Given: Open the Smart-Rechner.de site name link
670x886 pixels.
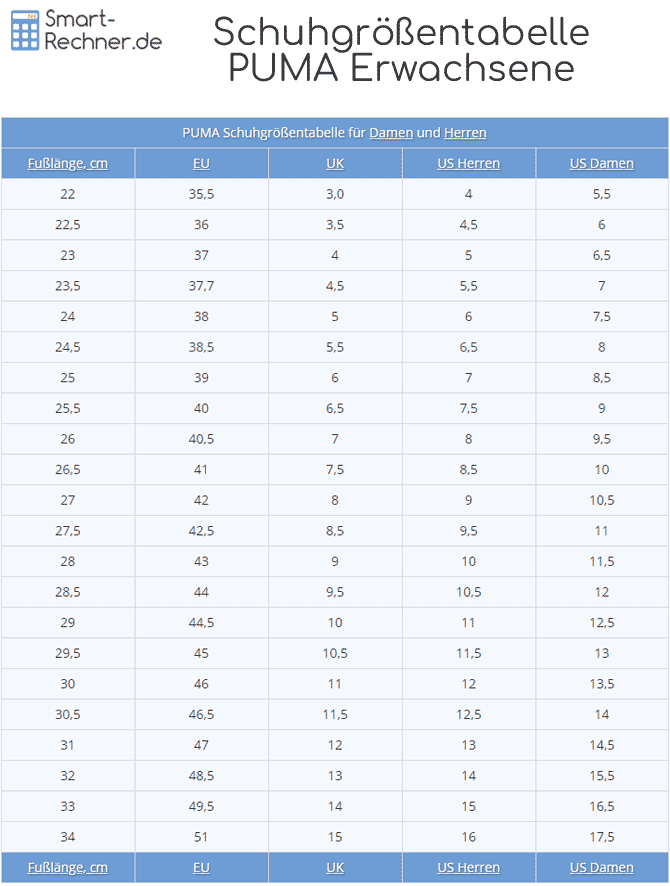Looking at the screenshot, I should [102, 31].
